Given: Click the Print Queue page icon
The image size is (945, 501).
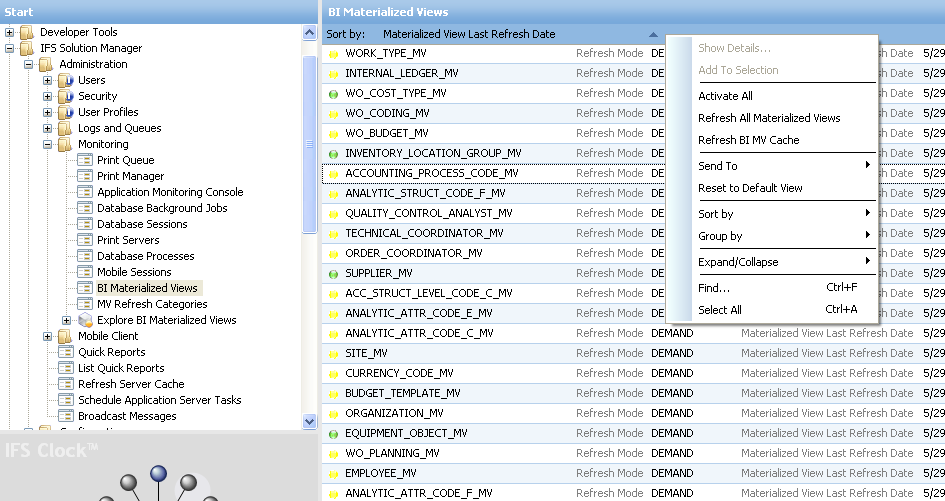Looking at the screenshot, I should pos(85,160).
